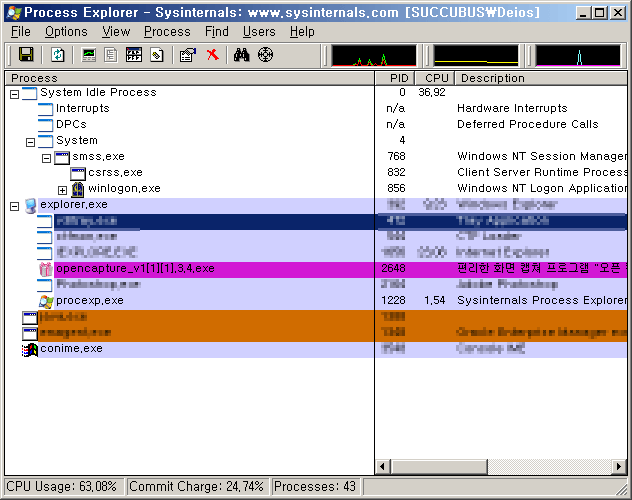Select the smss.exe process row
This screenshot has width=632, height=500.
point(316,156)
